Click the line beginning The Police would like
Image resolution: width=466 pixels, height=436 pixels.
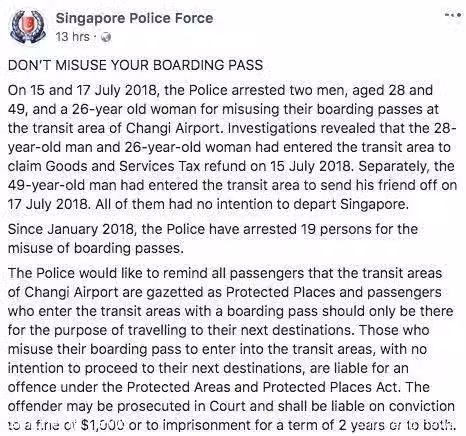[x=225, y=273]
